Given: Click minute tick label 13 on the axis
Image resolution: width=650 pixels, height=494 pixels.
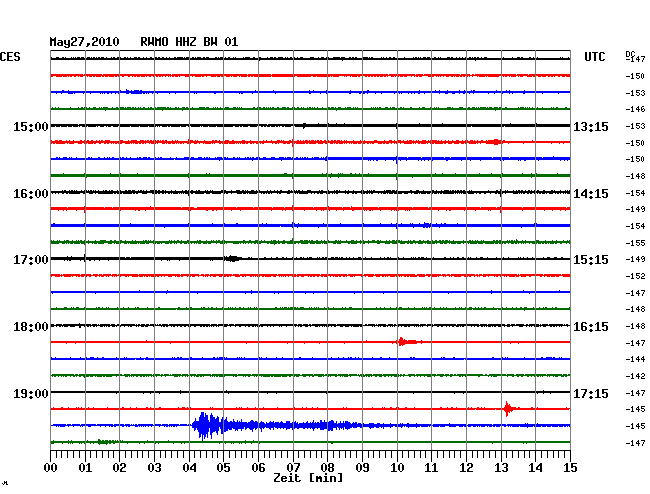Looking at the screenshot, I should [501, 468].
